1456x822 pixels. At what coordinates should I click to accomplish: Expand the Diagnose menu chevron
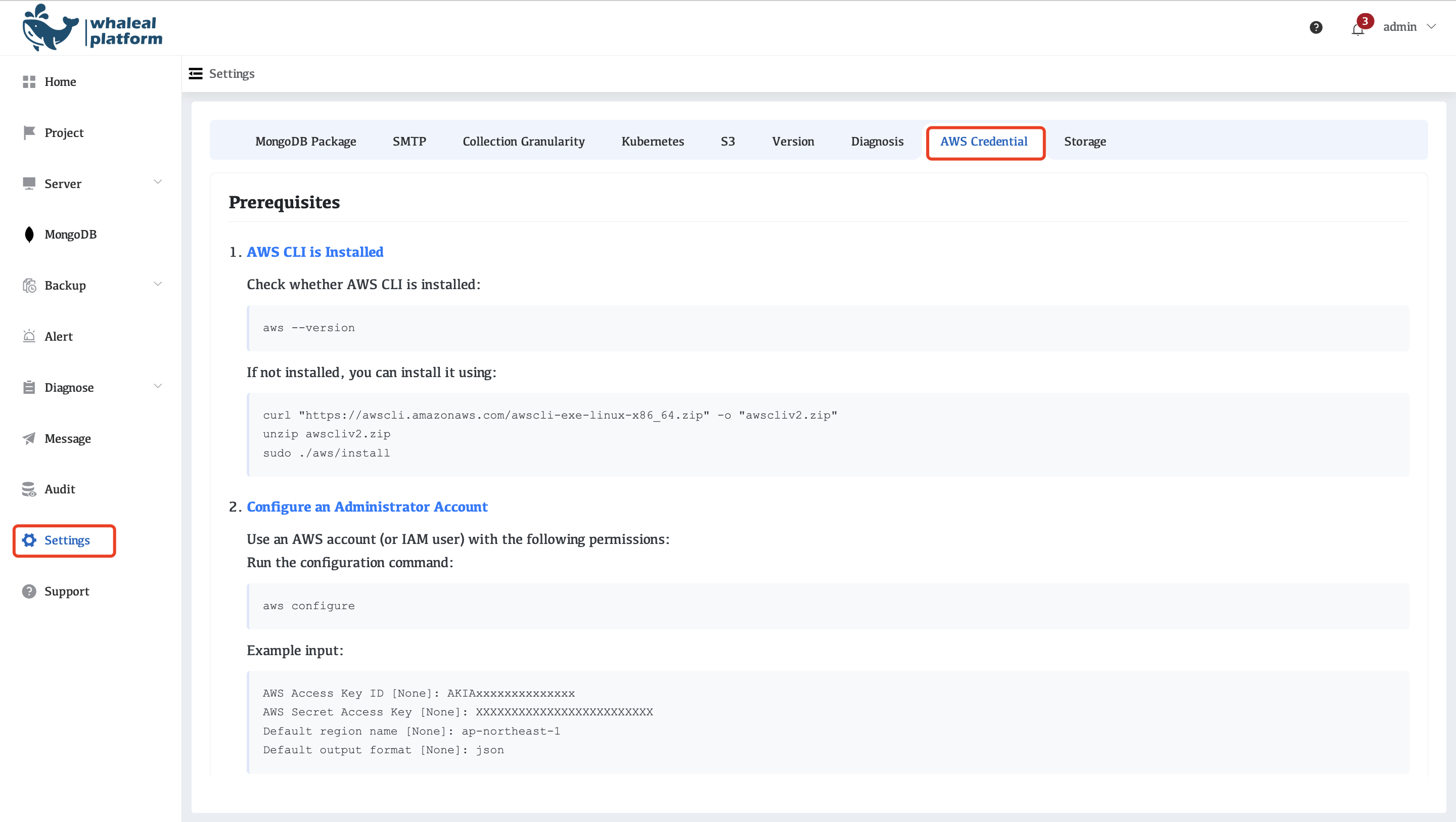click(x=158, y=386)
